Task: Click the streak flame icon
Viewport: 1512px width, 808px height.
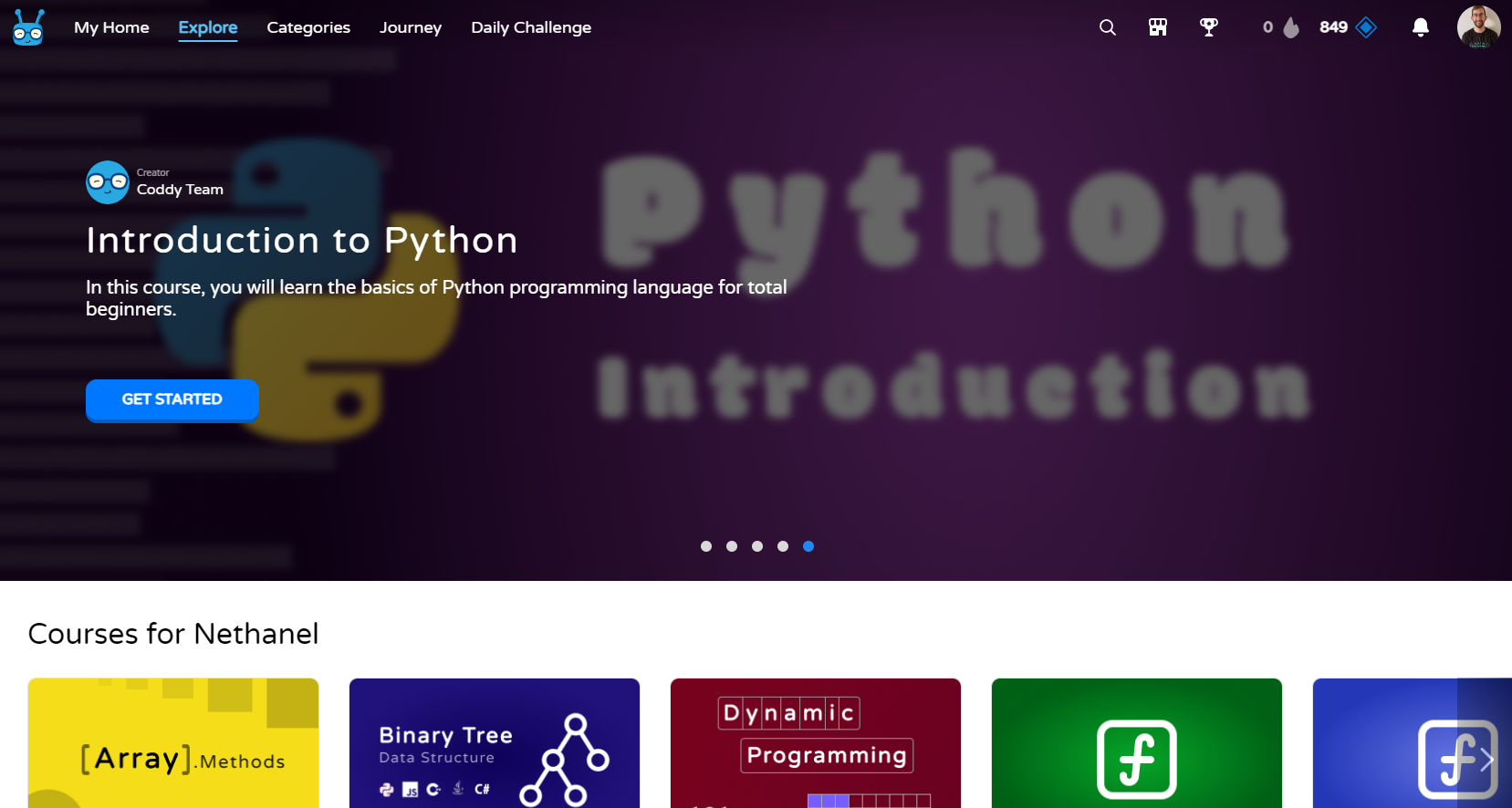Action: (x=1291, y=27)
